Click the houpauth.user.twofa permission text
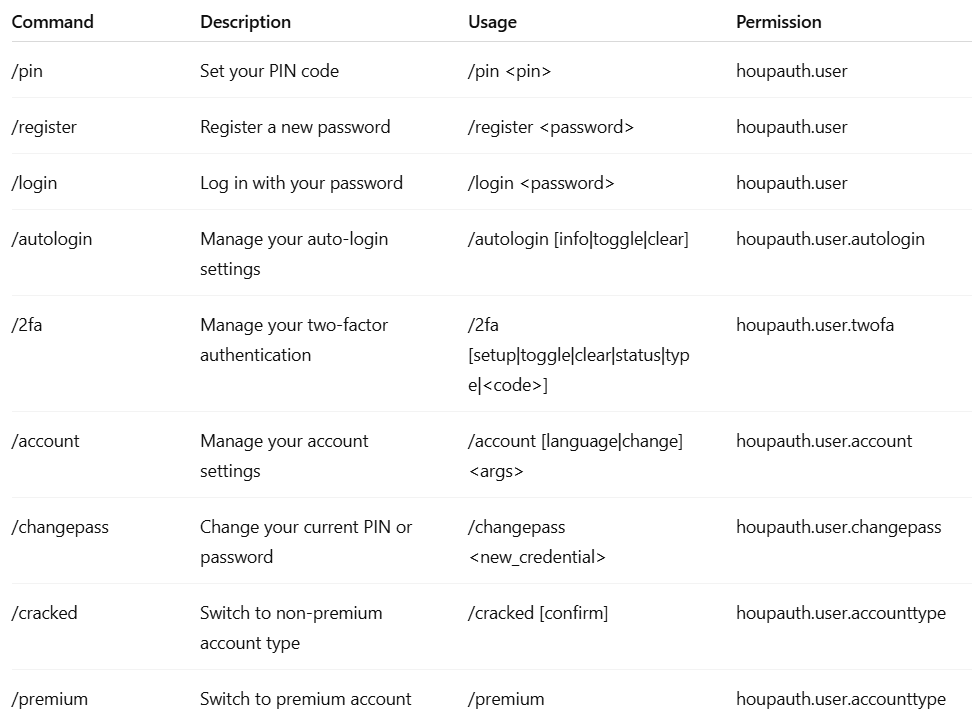 click(x=815, y=325)
